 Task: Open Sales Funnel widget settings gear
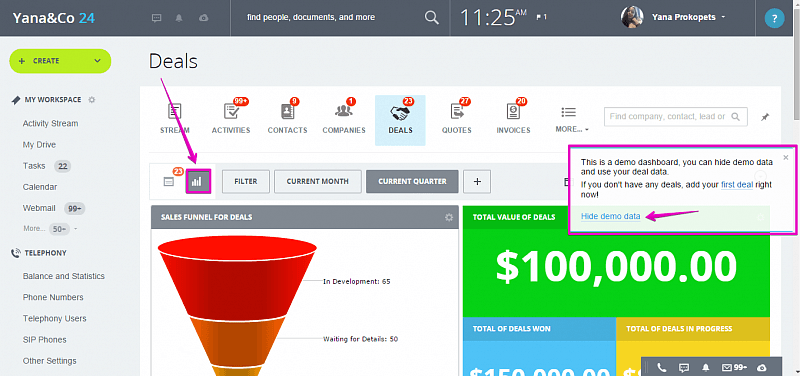pyautogui.click(x=449, y=217)
